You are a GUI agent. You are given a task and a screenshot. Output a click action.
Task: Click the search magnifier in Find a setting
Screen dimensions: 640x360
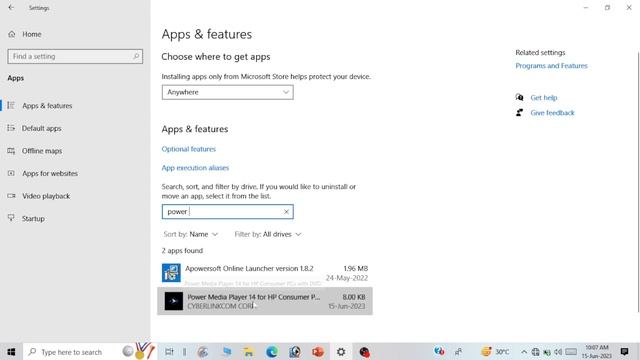pos(136,56)
